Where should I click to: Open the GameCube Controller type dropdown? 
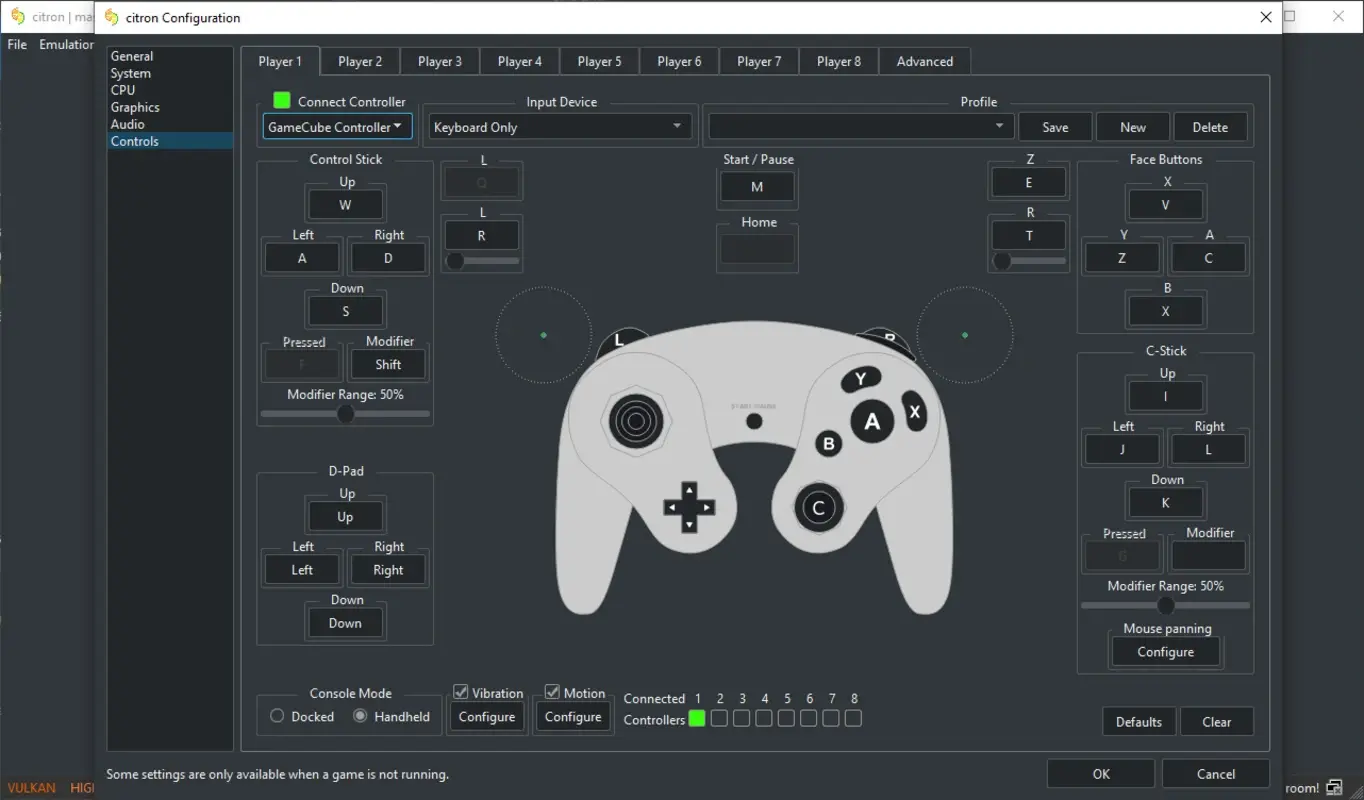336,125
